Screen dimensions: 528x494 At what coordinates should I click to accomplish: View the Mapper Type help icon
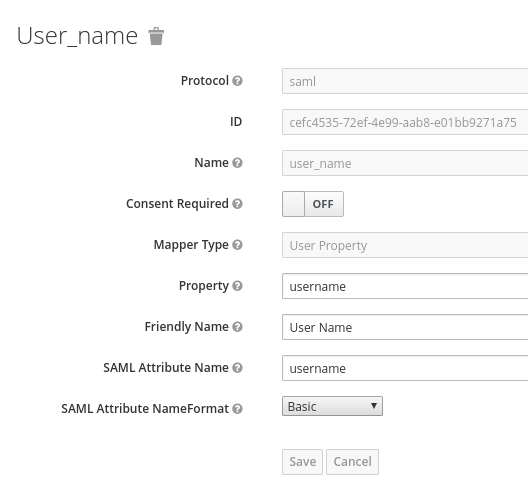[x=237, y=245]
